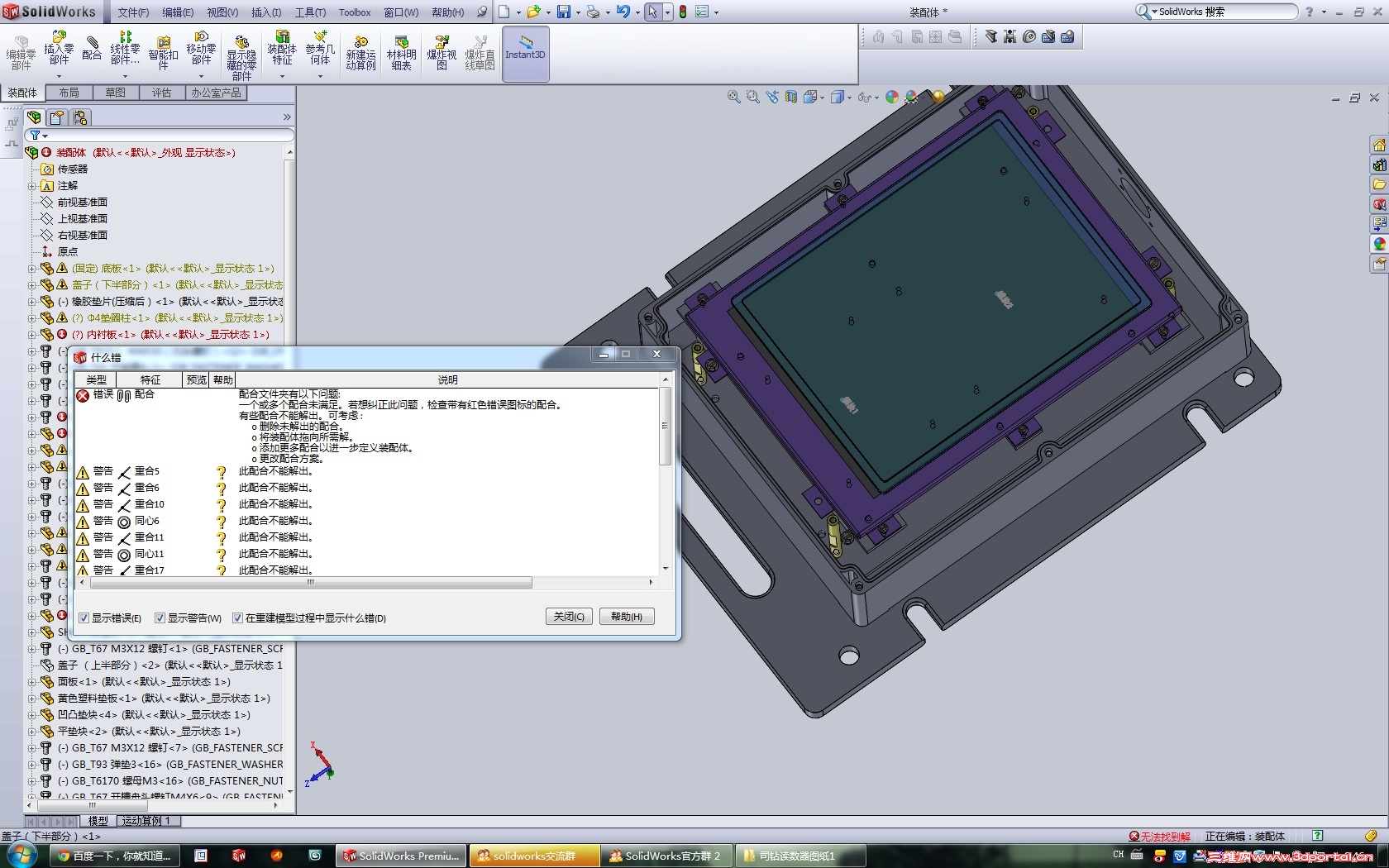Open the ConfigurationManager tab icon
The image size is (1389, 868).
tap(80, 117)
